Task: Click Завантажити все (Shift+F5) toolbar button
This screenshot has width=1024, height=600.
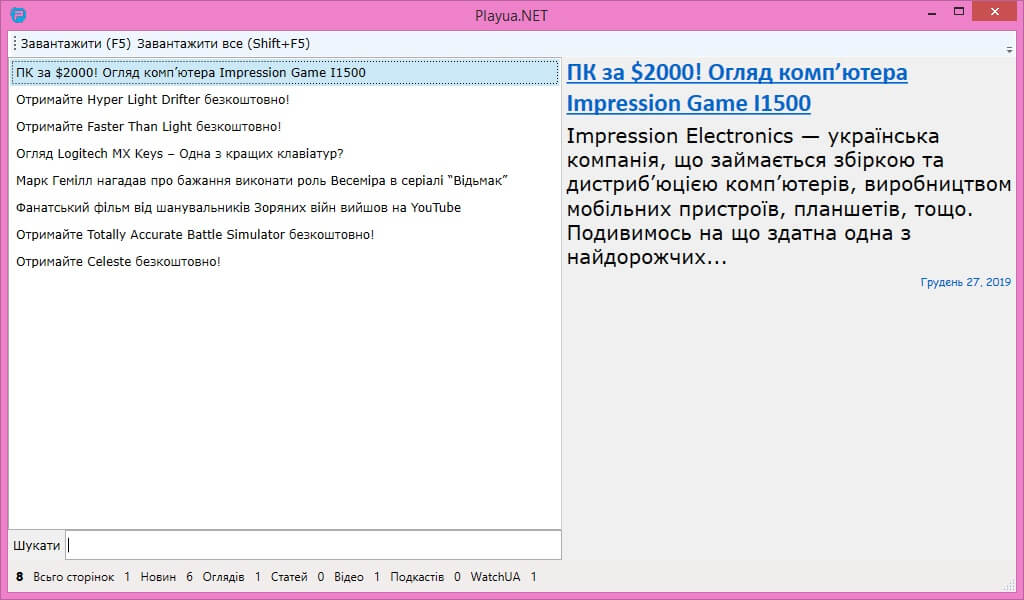Action: tap(223, 44)
